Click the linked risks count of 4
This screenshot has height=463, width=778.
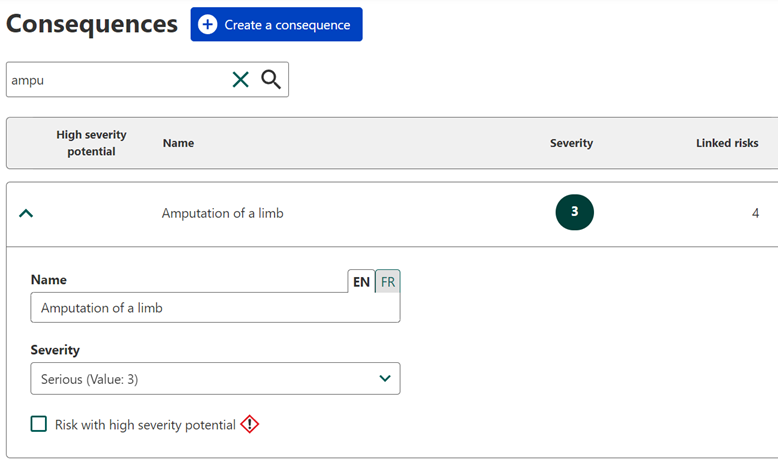[x=755, y=213]
